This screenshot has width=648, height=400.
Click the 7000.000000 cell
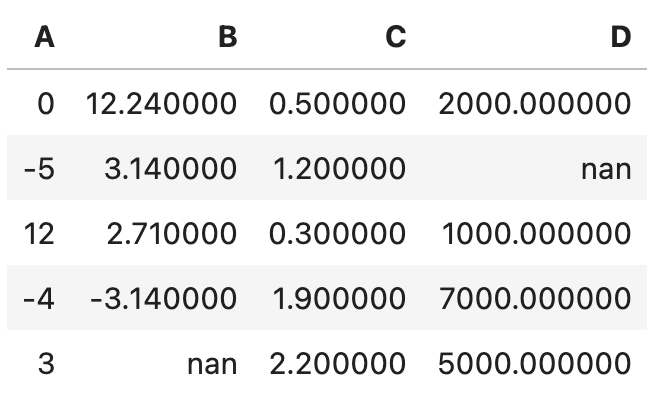pyautogui.click(x=535, y=298)
